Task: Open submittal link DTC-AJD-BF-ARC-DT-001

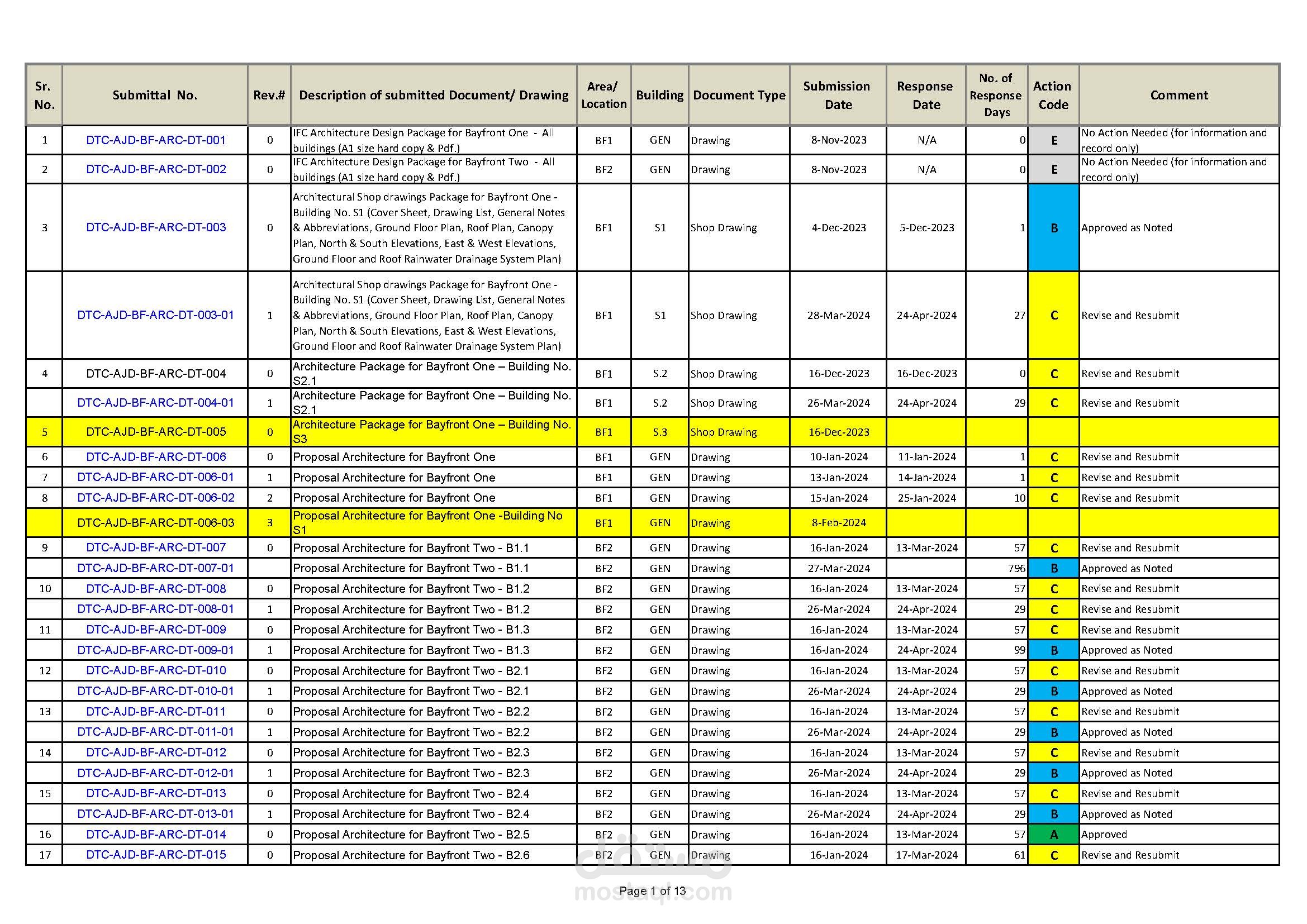Action: coord(155,140)
